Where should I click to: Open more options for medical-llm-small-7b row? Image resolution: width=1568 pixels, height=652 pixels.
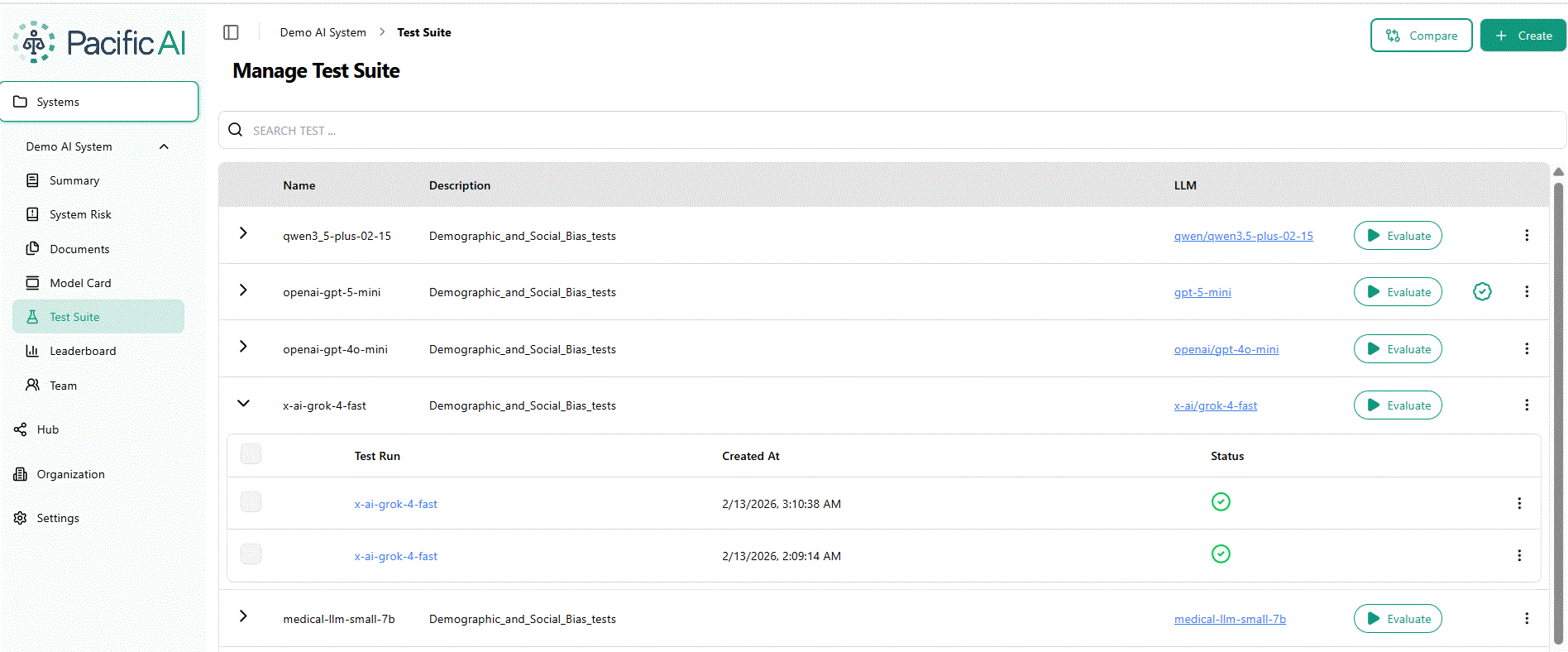pyautogui.click(x=1527, y=619)
